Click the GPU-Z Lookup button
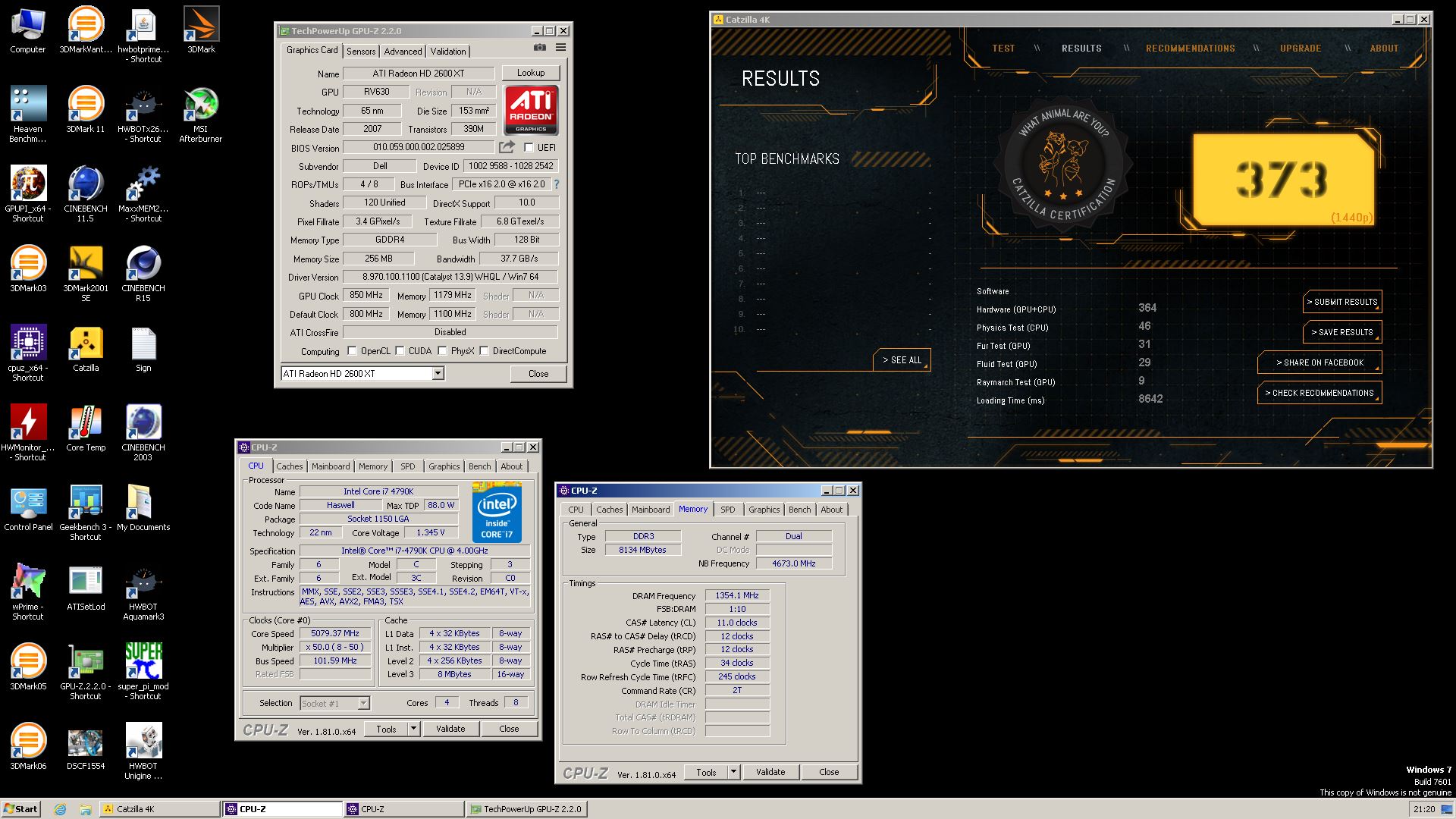Viewport: 1456px width, 819px height. (x=531, y=73)
